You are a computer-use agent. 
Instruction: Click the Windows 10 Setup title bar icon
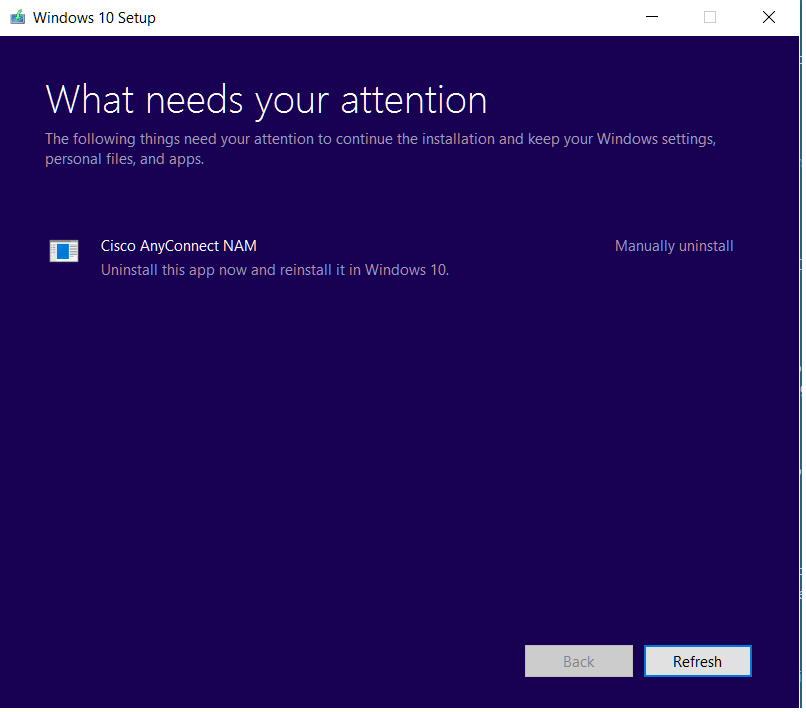click(17, 17)
